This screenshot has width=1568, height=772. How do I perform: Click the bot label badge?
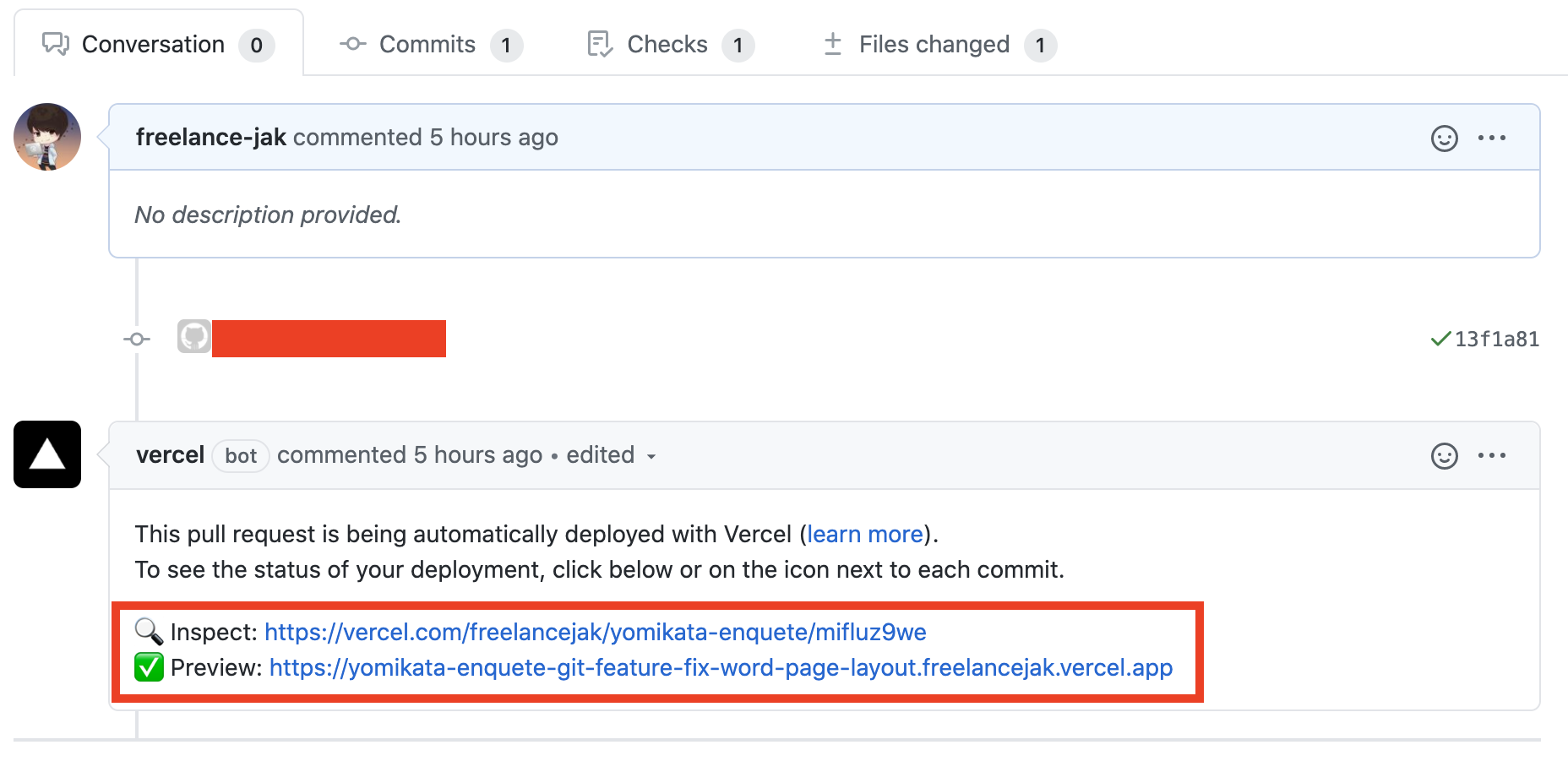click(241, 456)
